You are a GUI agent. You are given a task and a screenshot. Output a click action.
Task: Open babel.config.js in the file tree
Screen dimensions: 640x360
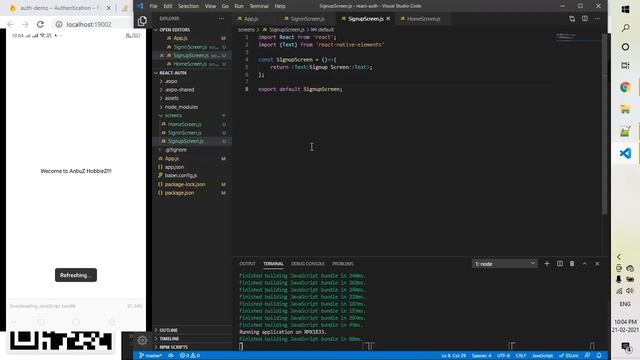pyautogui.click(x=181, y=176)
